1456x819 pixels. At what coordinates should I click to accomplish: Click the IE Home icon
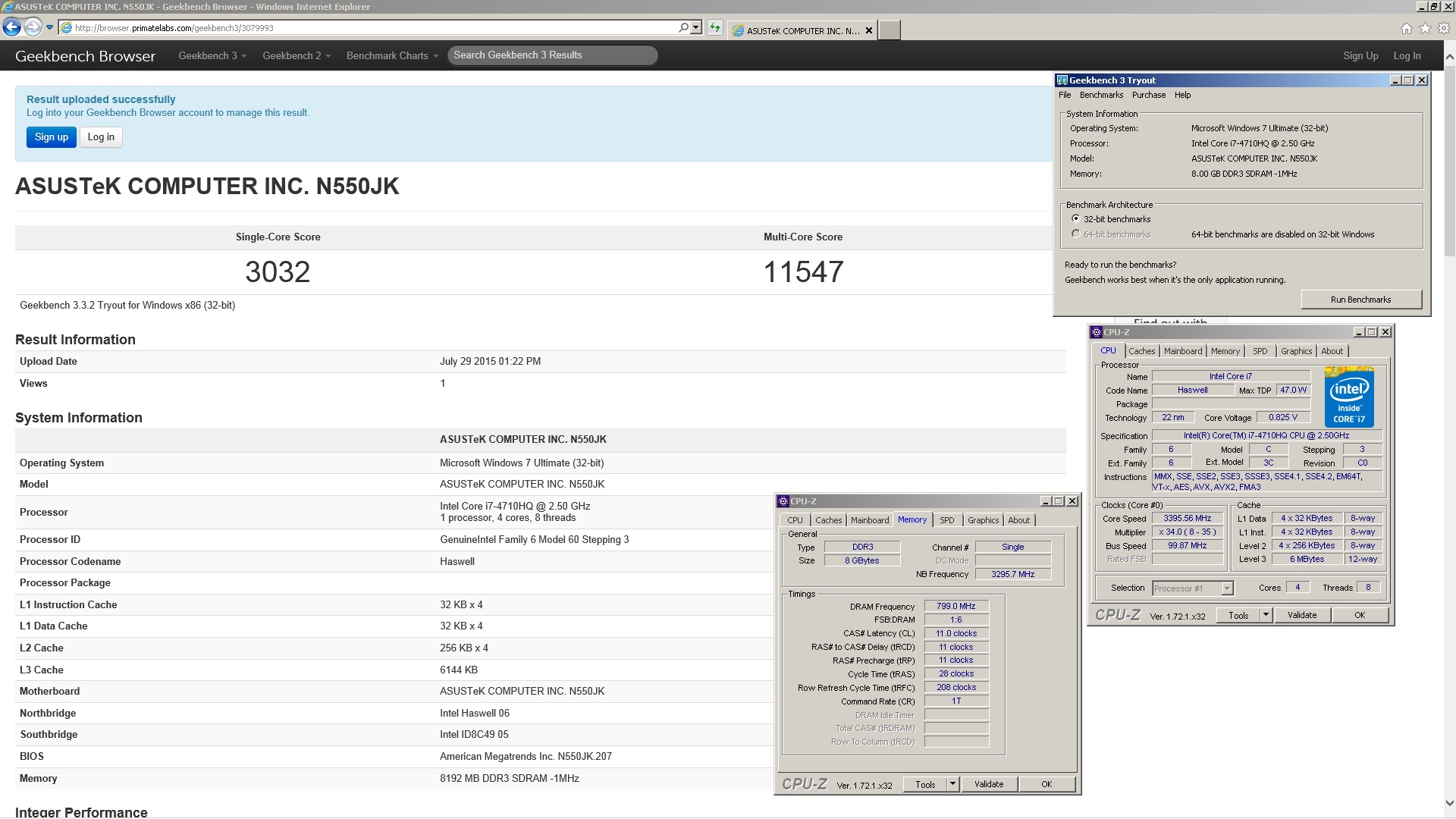pos(1407,28)
